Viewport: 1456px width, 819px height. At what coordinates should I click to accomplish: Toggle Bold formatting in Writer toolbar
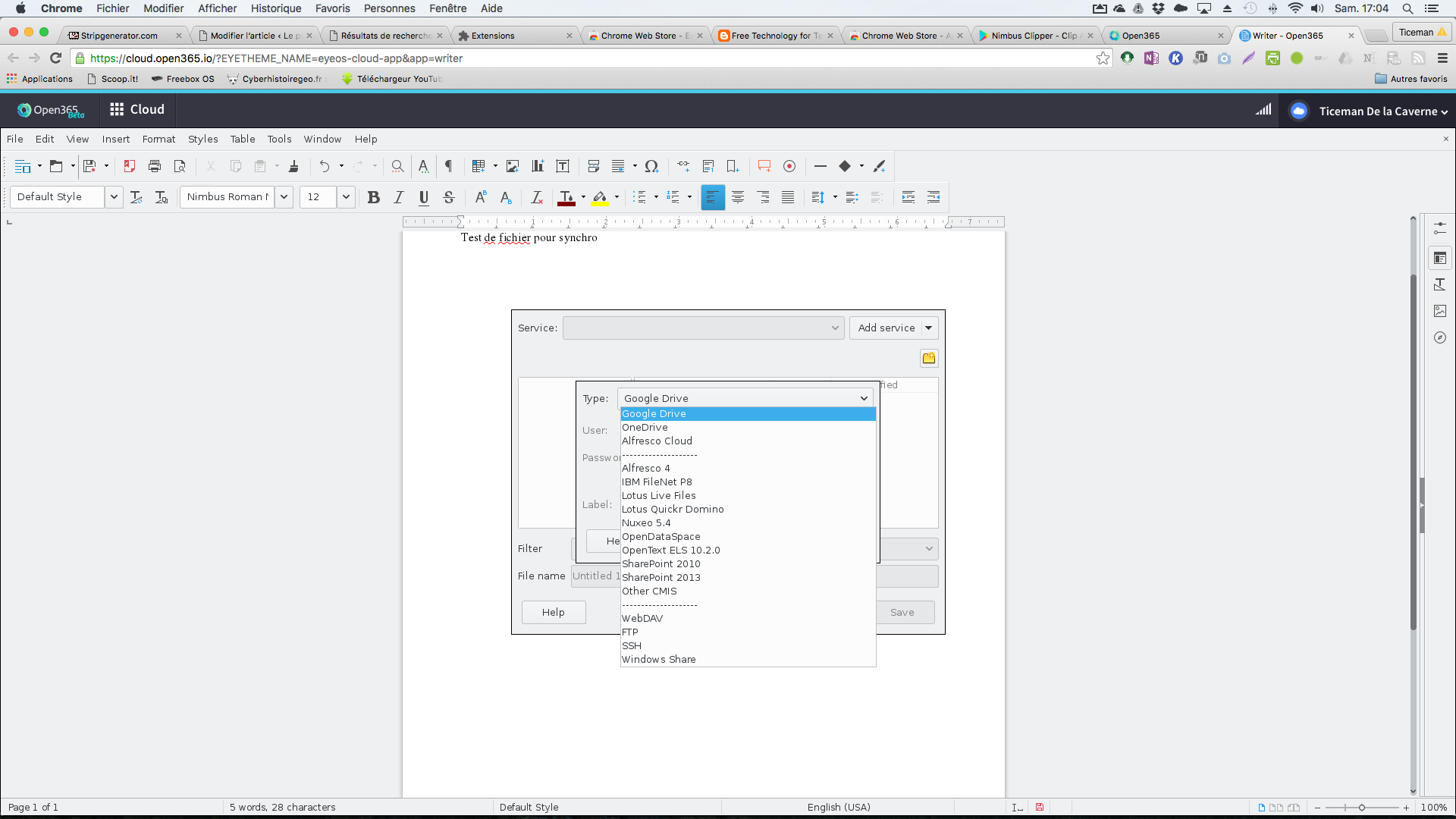(373, 197)
